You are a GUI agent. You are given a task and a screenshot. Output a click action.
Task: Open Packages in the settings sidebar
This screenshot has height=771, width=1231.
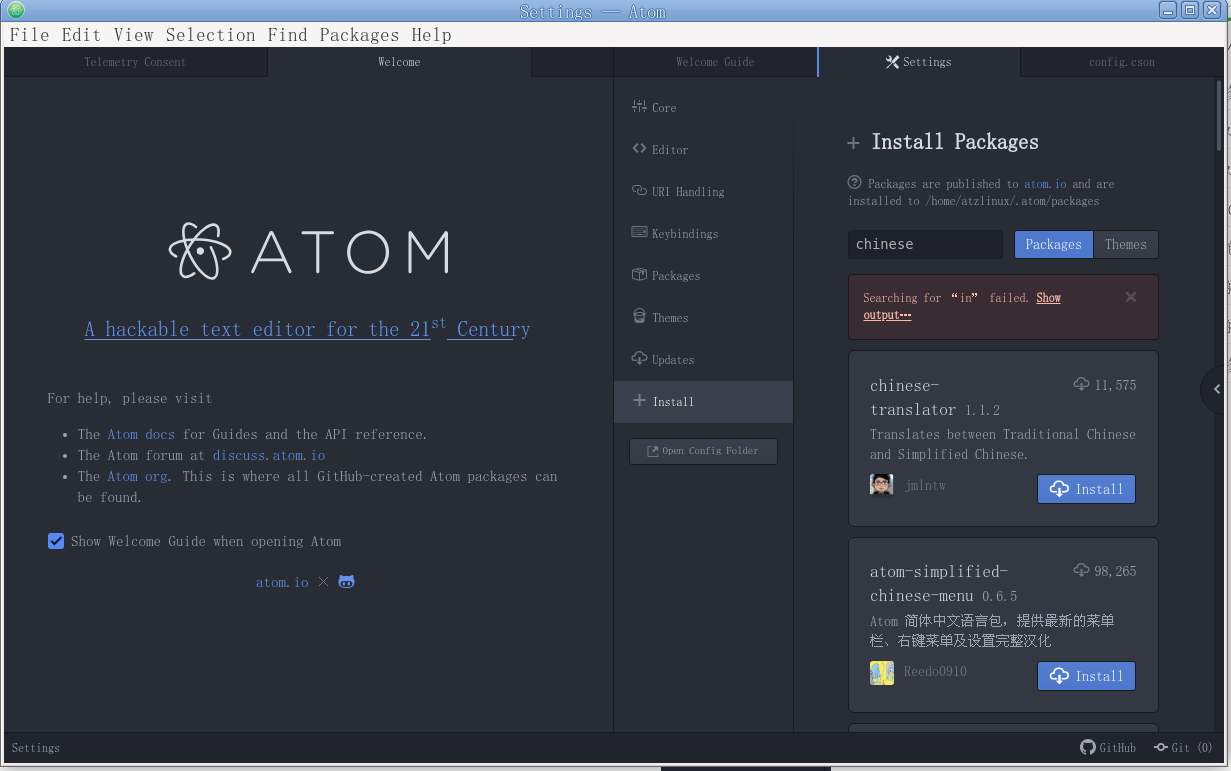pyautogui.click(x=703, y=275)
